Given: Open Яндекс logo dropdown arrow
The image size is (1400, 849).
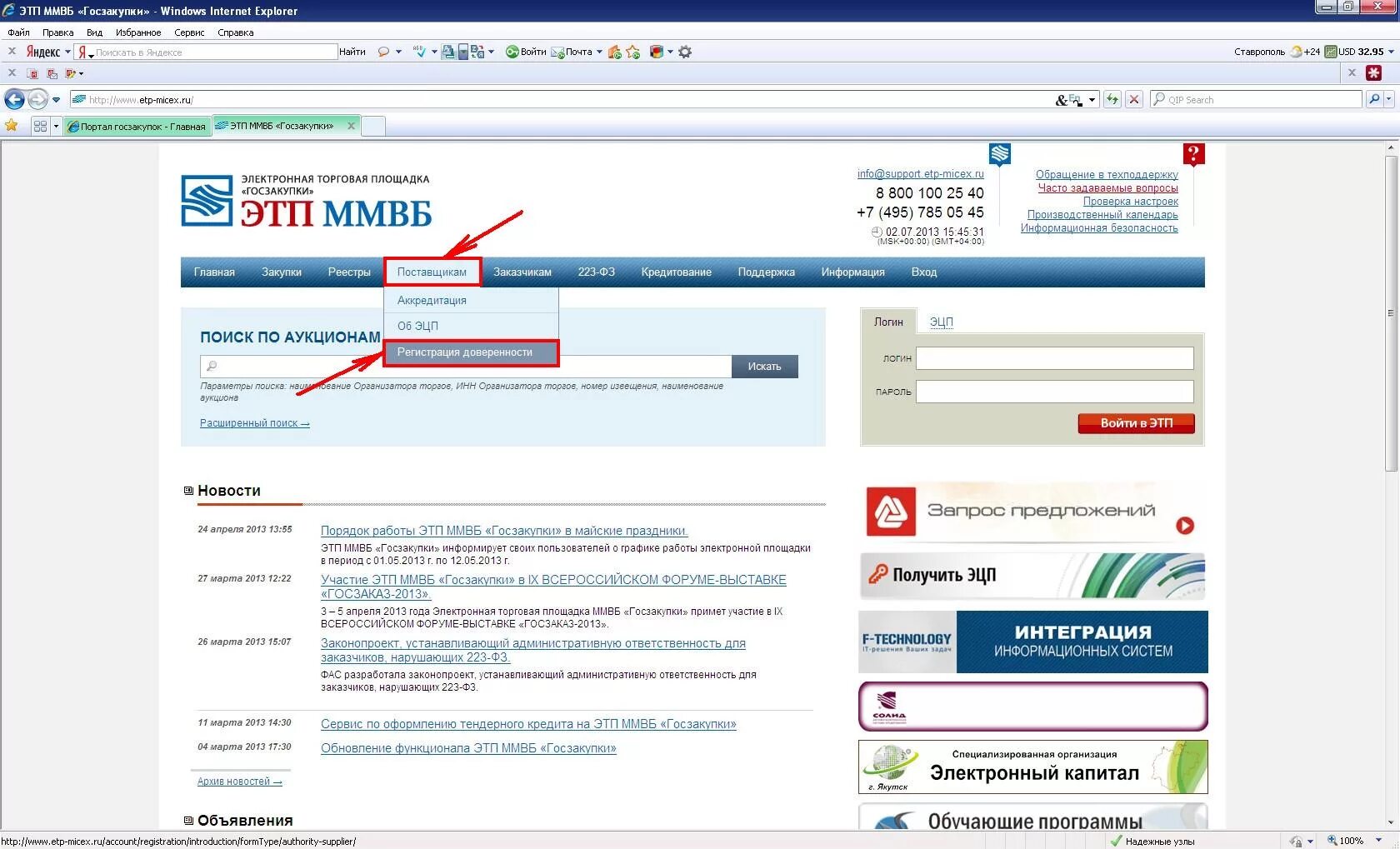Looking at the screenshot, I should coord(67,52).
